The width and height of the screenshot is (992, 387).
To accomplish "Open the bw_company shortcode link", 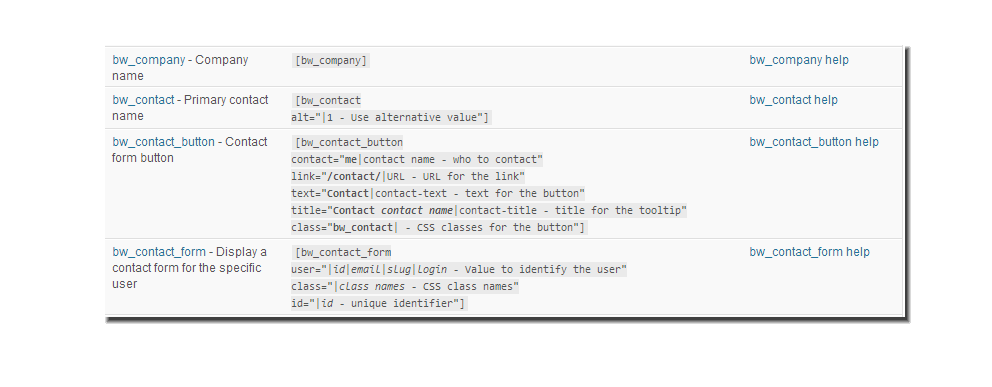I will 149,60.
